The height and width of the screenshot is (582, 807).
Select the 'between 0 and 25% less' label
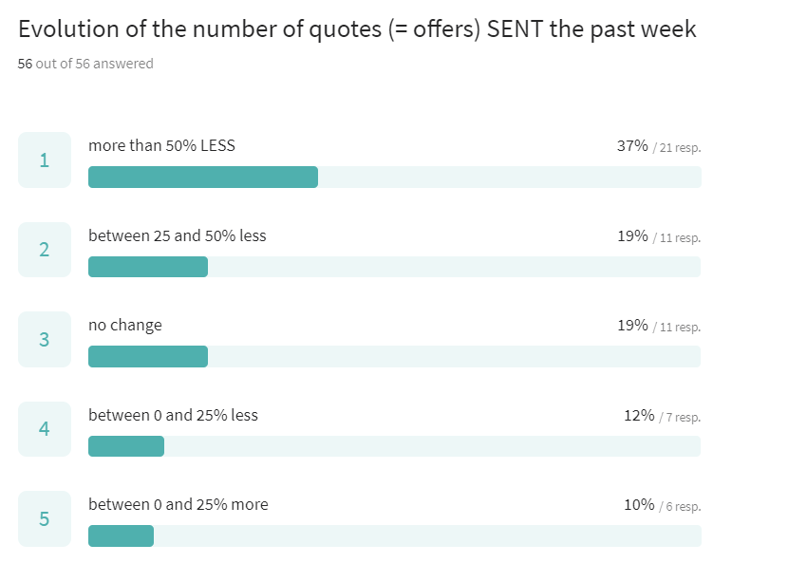[173, 415]
